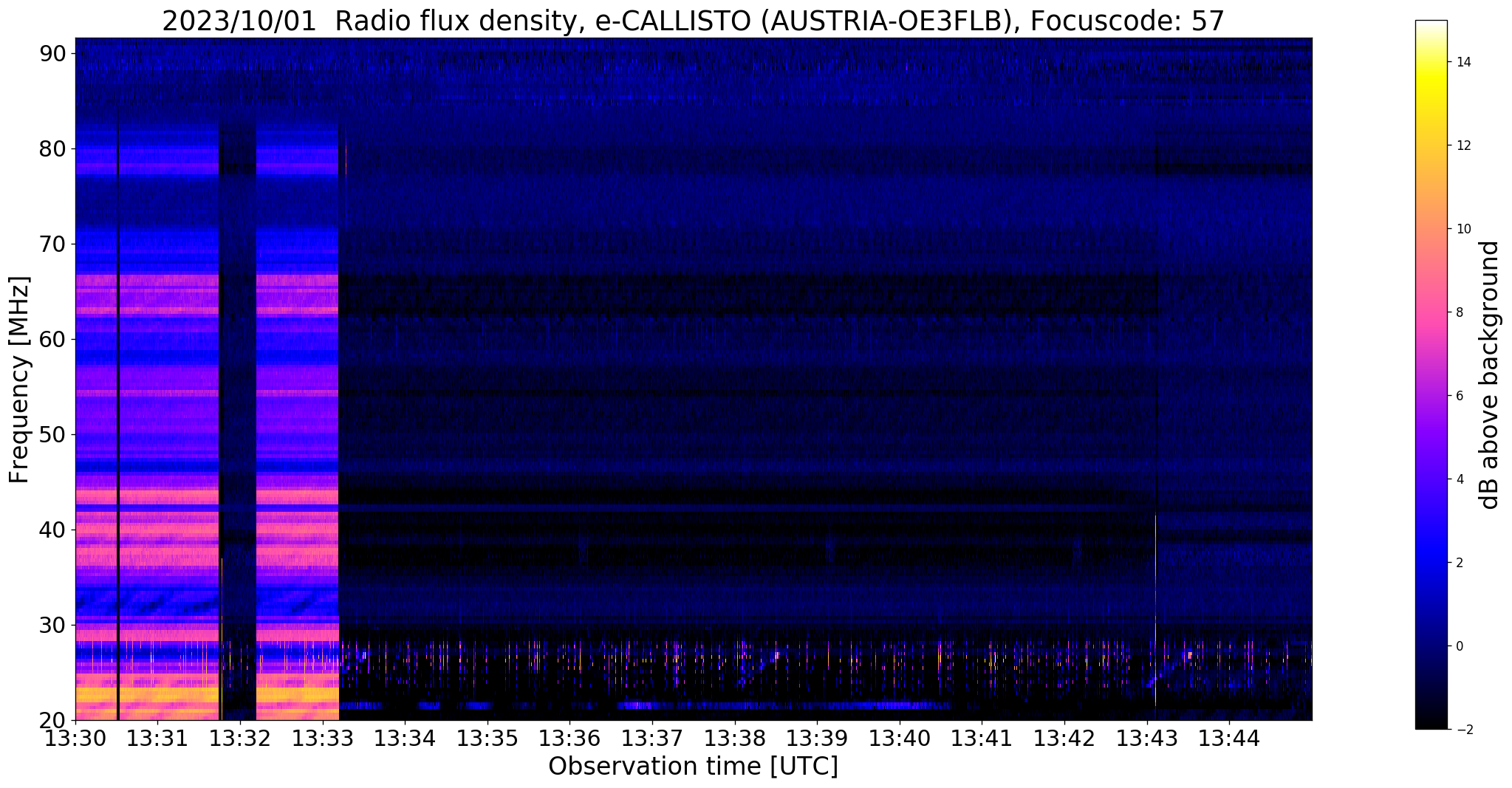Screen dimensions: 1512x788
Task: Click the 13:36 time tick label
Action: coord(569,738)
